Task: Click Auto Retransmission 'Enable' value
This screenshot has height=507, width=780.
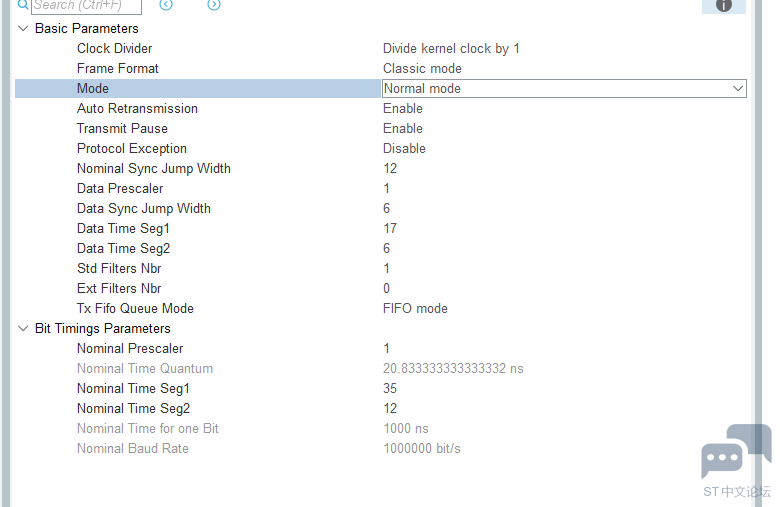Action: 402,108
